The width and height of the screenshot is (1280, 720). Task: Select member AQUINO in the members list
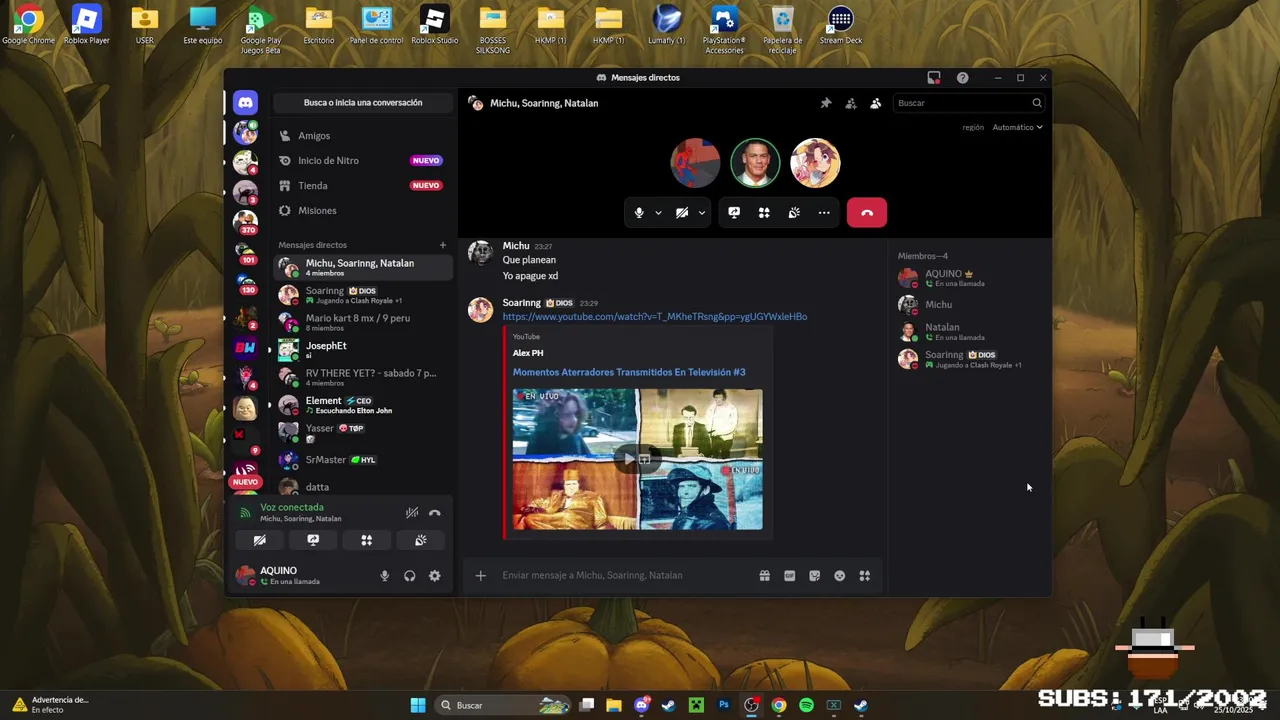970,278
